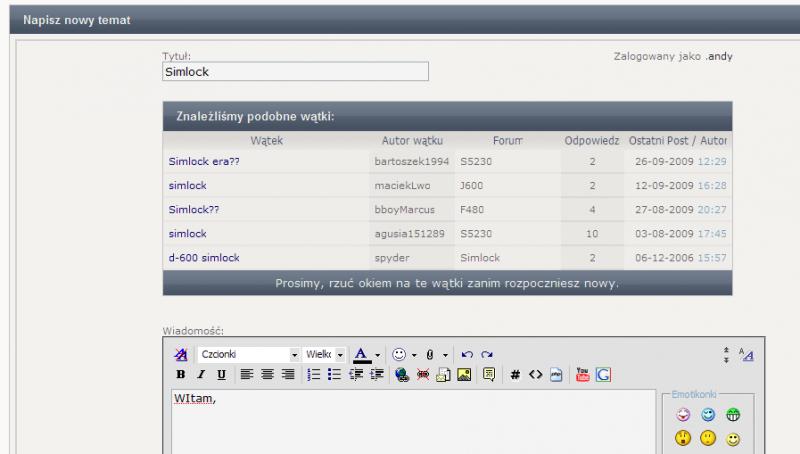Insert an ordered numbered list
Screen dimensions: 800x454
click(313, 374)
